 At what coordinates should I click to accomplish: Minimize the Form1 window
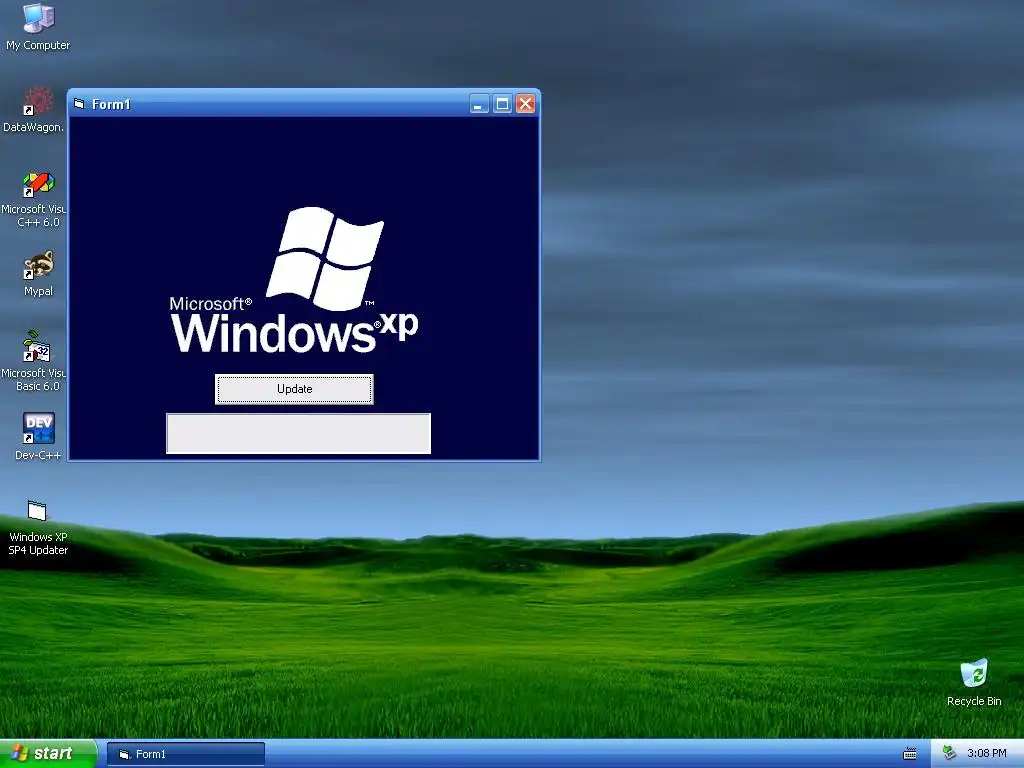click(x=479, y=104)
